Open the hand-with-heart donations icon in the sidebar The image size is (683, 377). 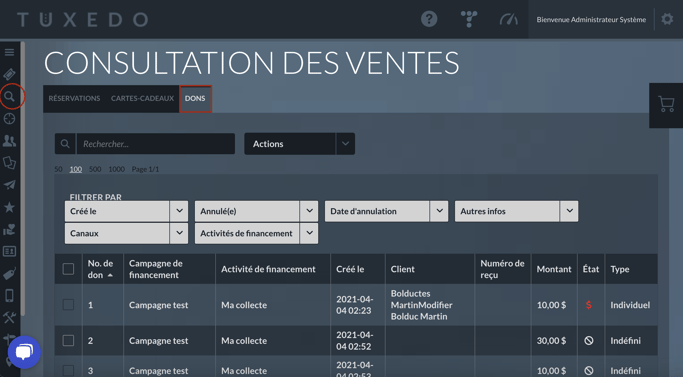pyautogui.click(x=9, y=229)
